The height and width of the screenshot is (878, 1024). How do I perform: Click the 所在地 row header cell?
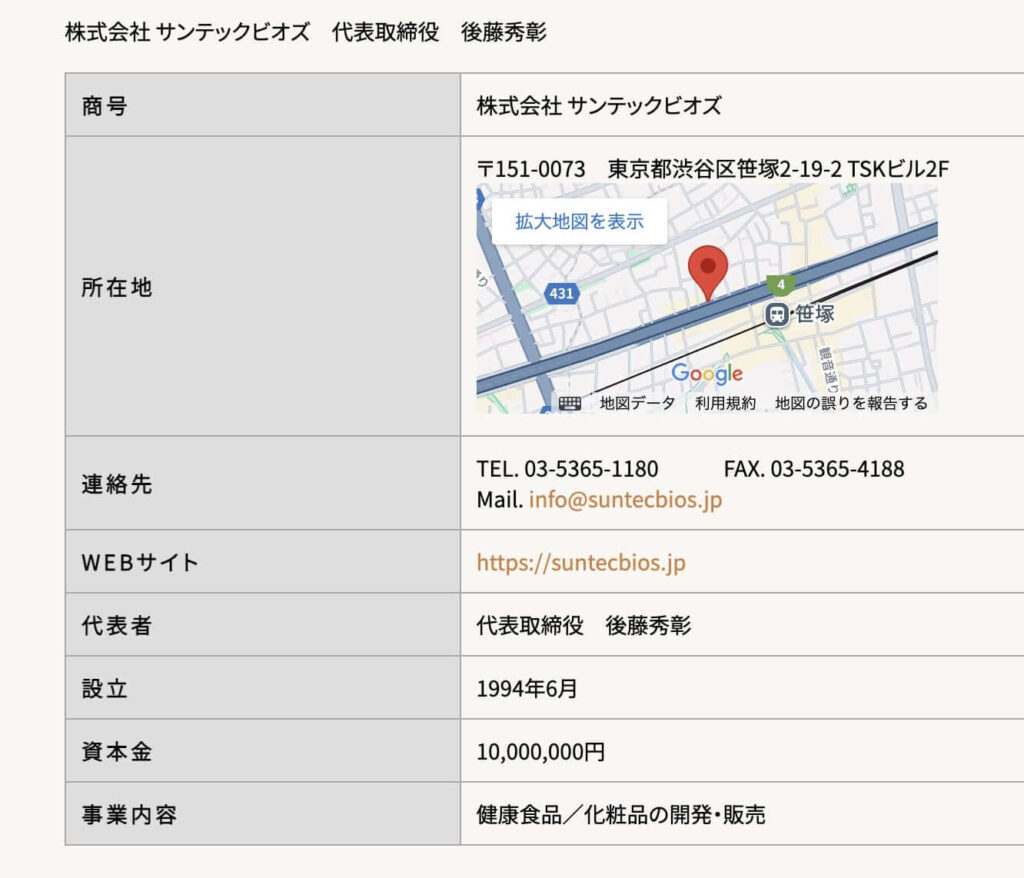(x=263, y=286)
